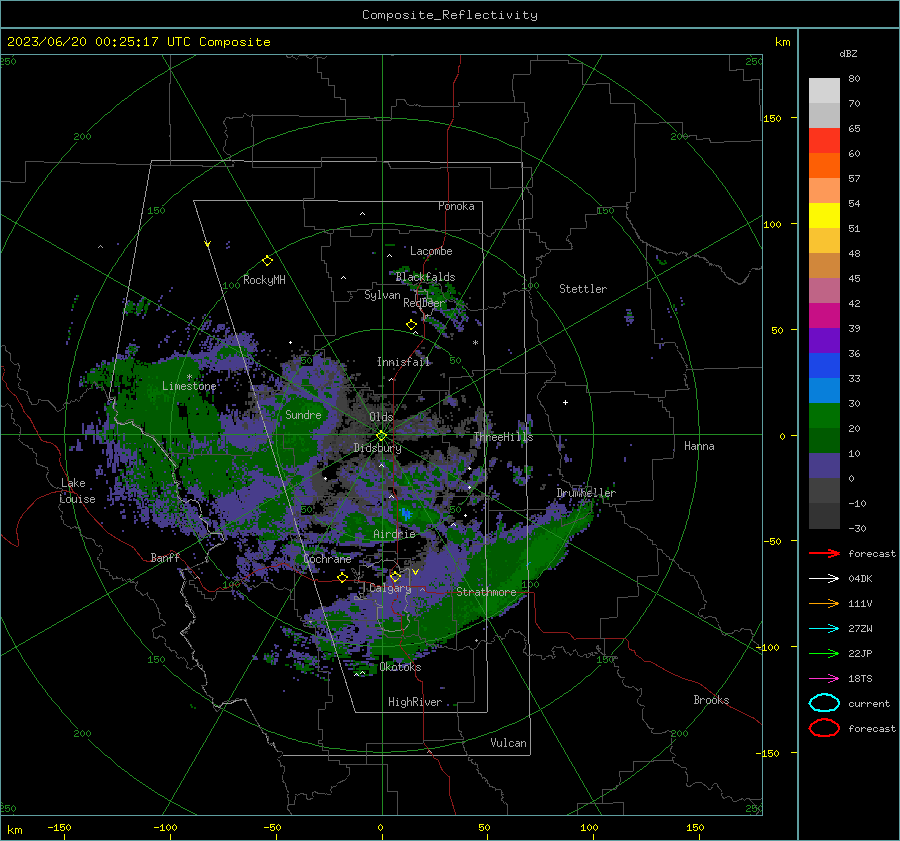Click the white 04DK arrow icon
This screenshot has width=900, height=841.
[x=824, y=578]
